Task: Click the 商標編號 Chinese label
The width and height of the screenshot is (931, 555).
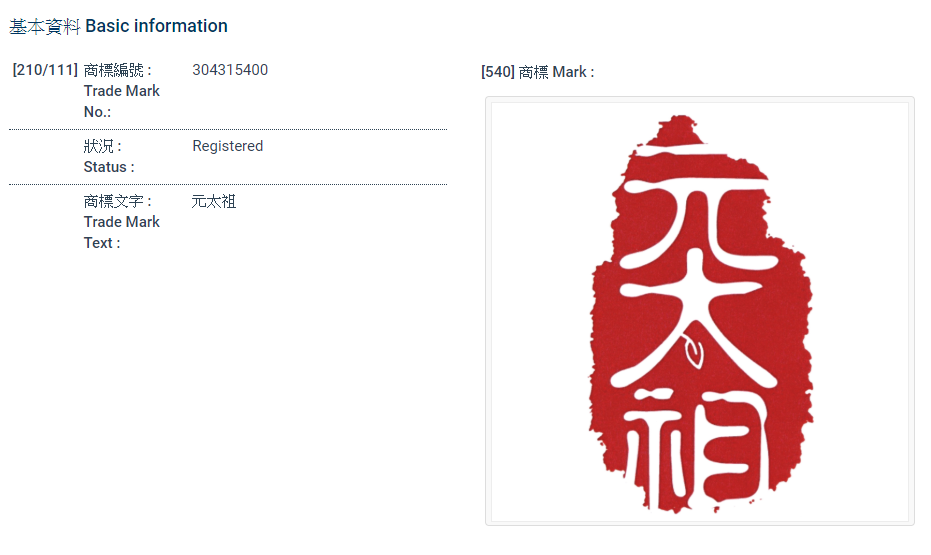Action: pyautogui.click(x=115, y=70)
